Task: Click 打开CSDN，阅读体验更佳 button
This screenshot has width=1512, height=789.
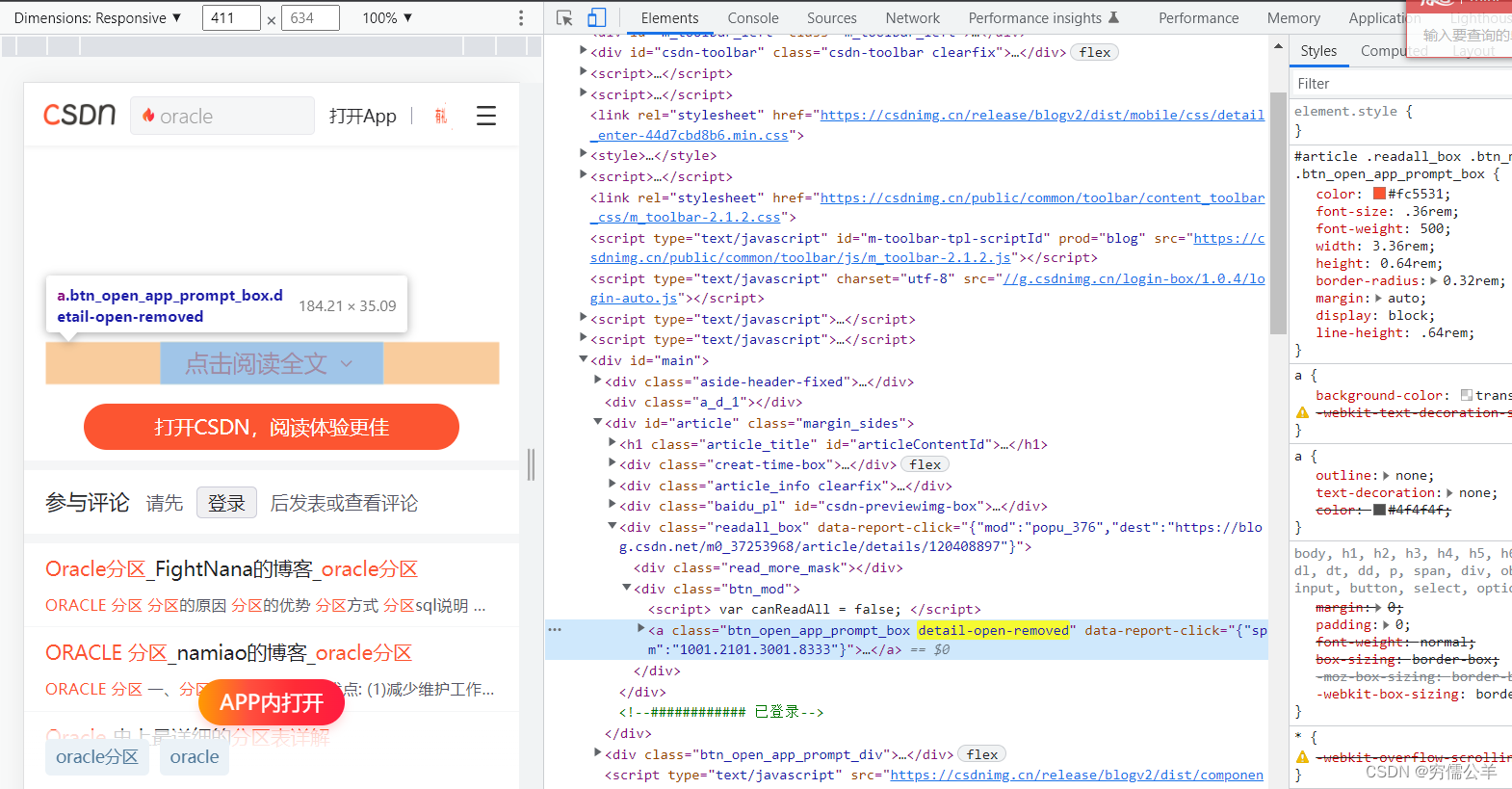Action: tap(272, 427)
